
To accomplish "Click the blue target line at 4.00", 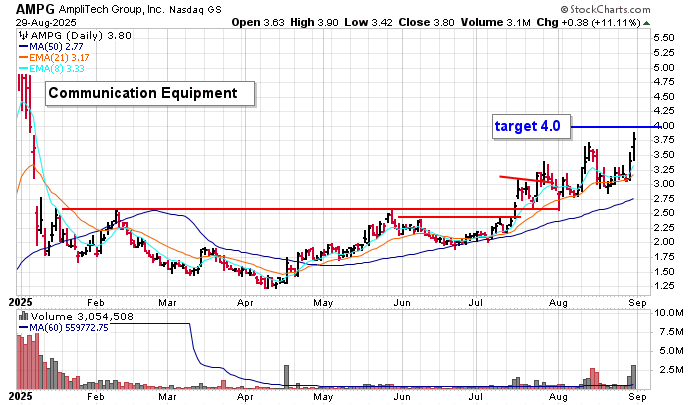I will [x=616, y=127].
